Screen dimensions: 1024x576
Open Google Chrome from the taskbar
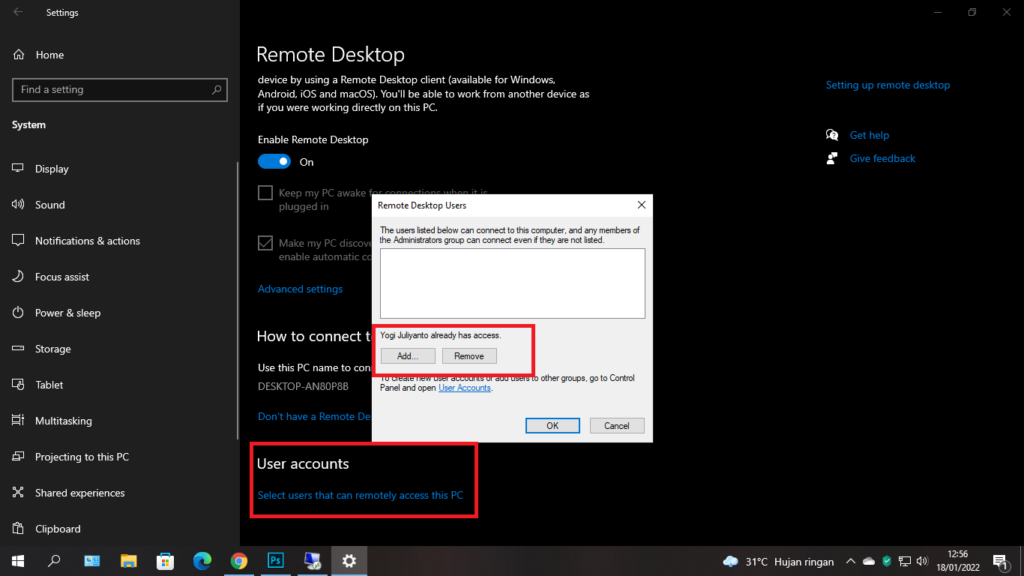(238, 561)
